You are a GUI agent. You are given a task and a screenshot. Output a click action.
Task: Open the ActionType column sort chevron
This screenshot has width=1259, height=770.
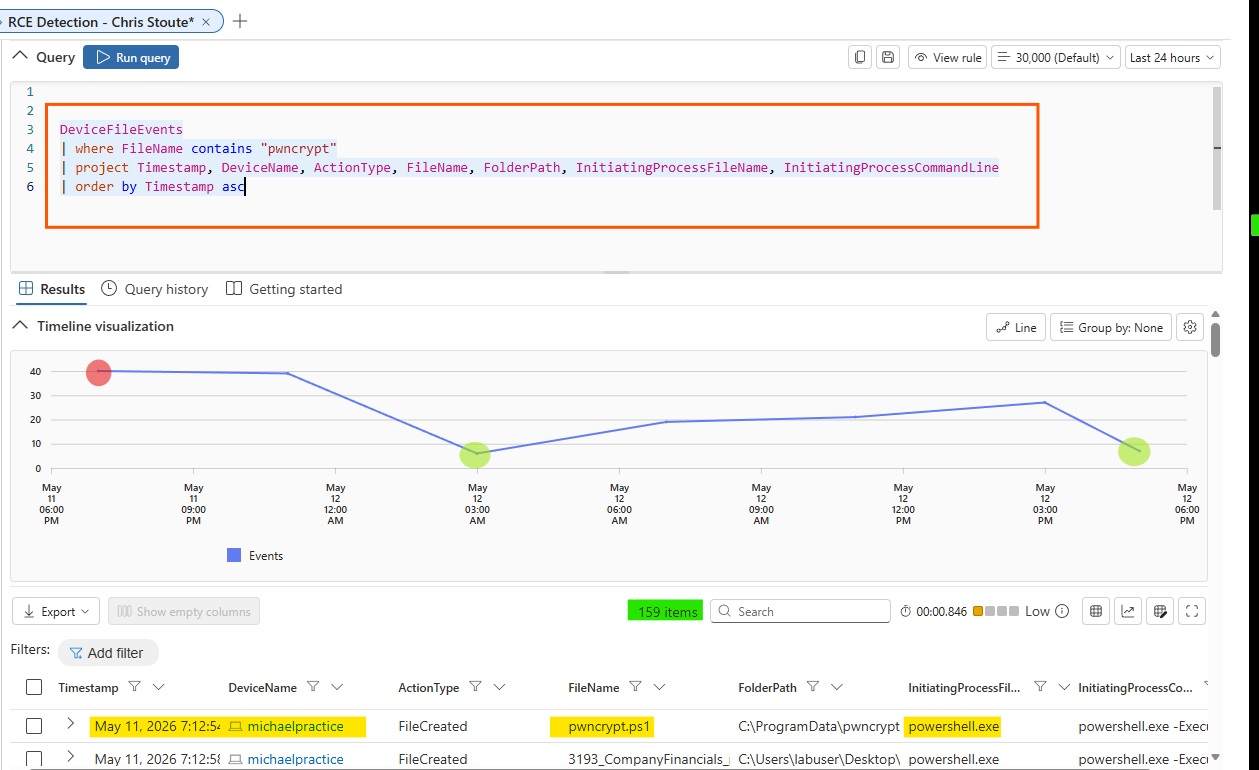point(499,687)
